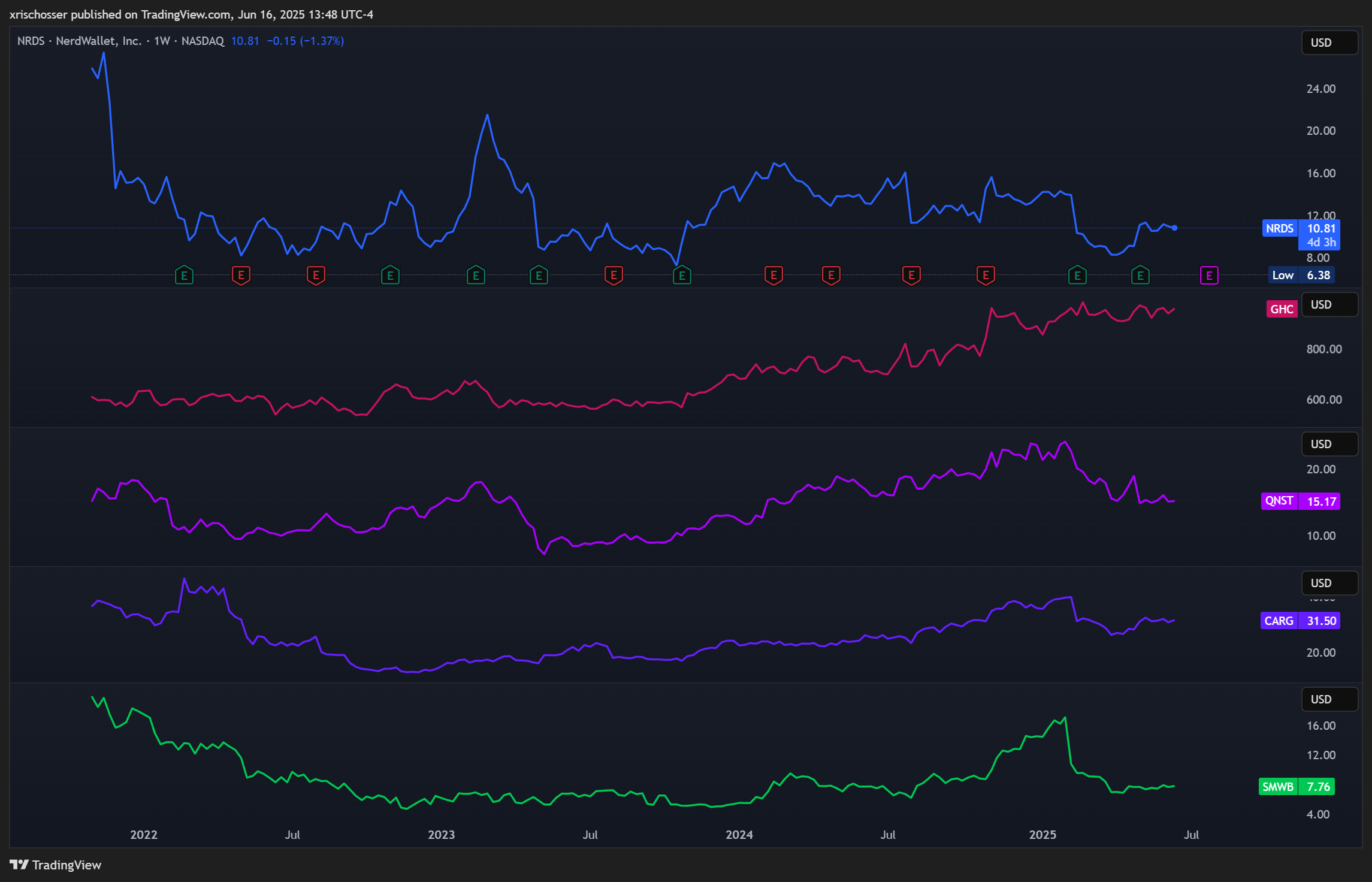Click the leftmost red E earnings marker
Screen dimensions: 1372x882
coord(241,276)
